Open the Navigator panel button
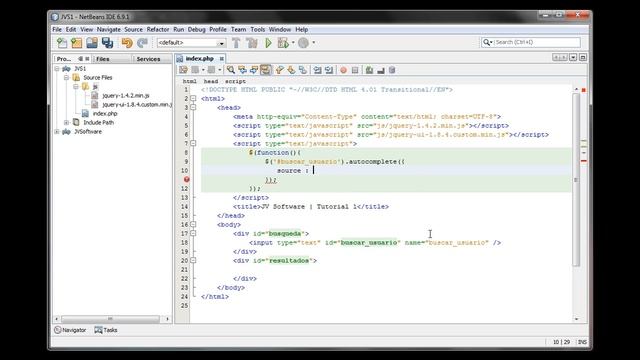 click(x=70, y=330)
